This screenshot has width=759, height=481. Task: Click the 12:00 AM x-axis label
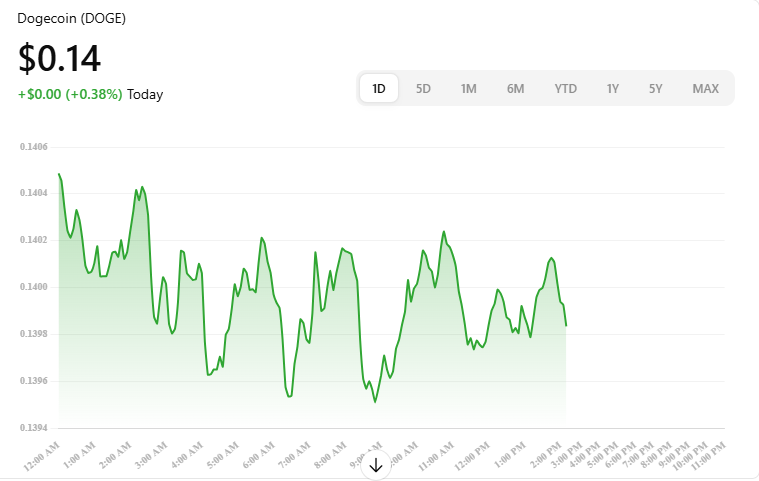click(x=42, y=456)
